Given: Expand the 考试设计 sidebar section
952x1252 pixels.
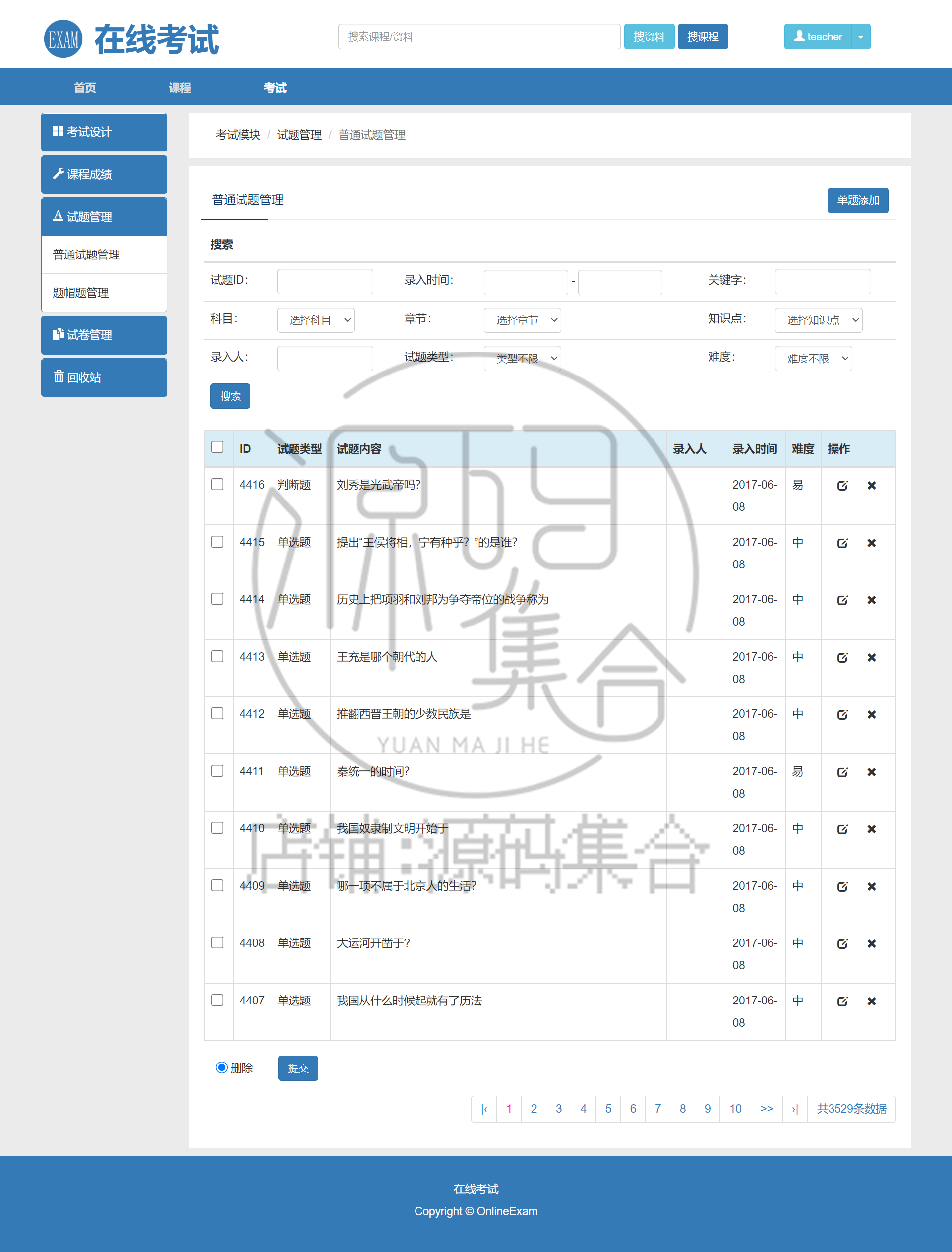Looking at the screenshot, I should coord(104,132).
